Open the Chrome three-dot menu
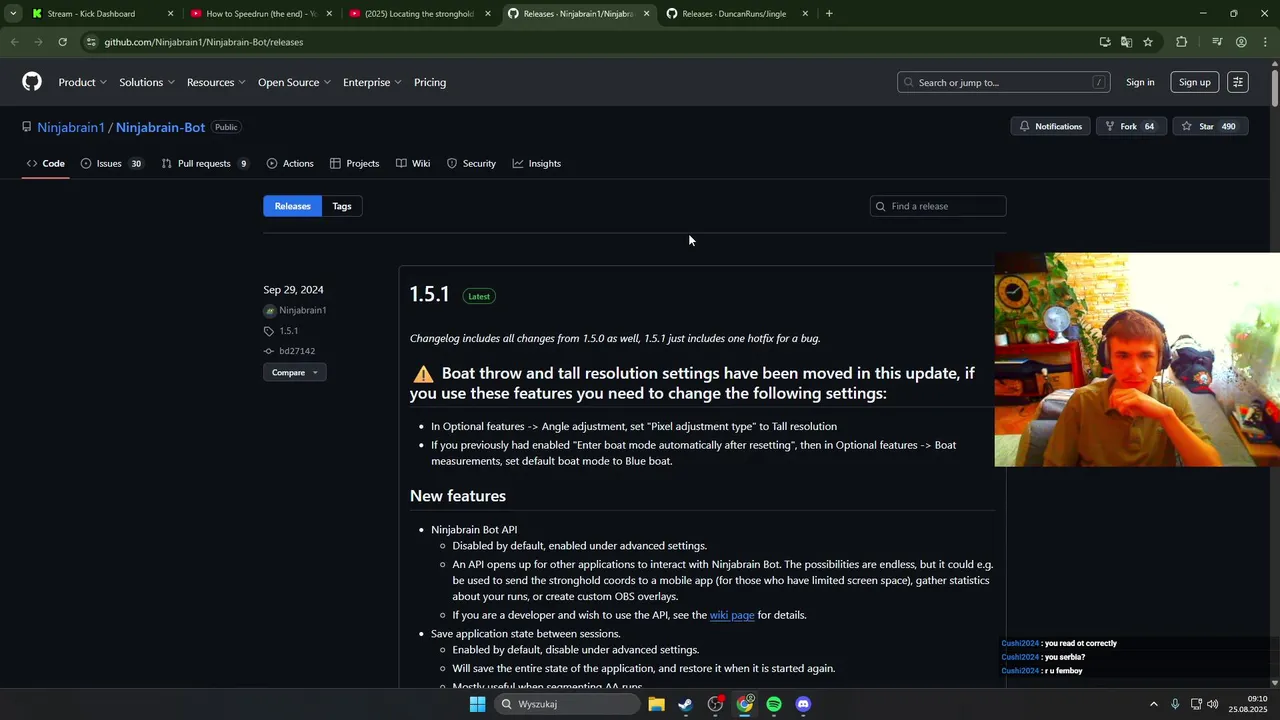This screenshot has width=1280, height=720. (x=1265, y=42)
